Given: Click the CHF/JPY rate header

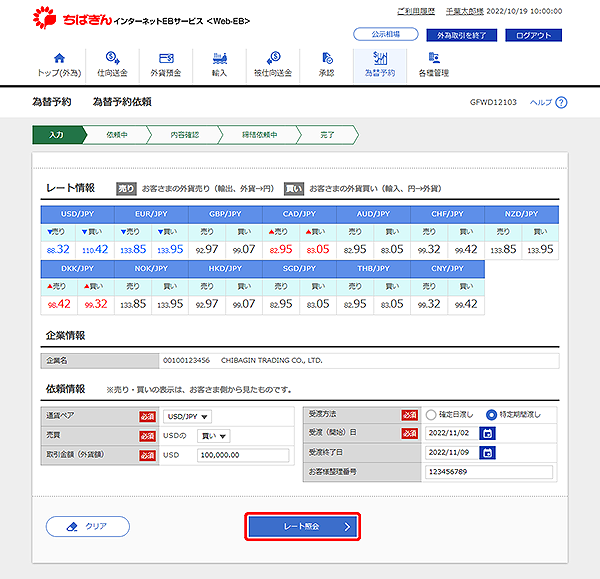Looking at the screenshot, I should coord(447,214).
